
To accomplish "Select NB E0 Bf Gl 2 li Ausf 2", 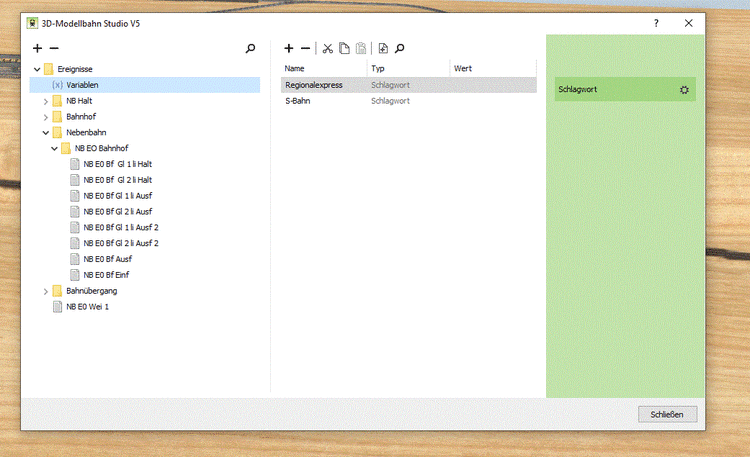I will click(x=121, y=243).
